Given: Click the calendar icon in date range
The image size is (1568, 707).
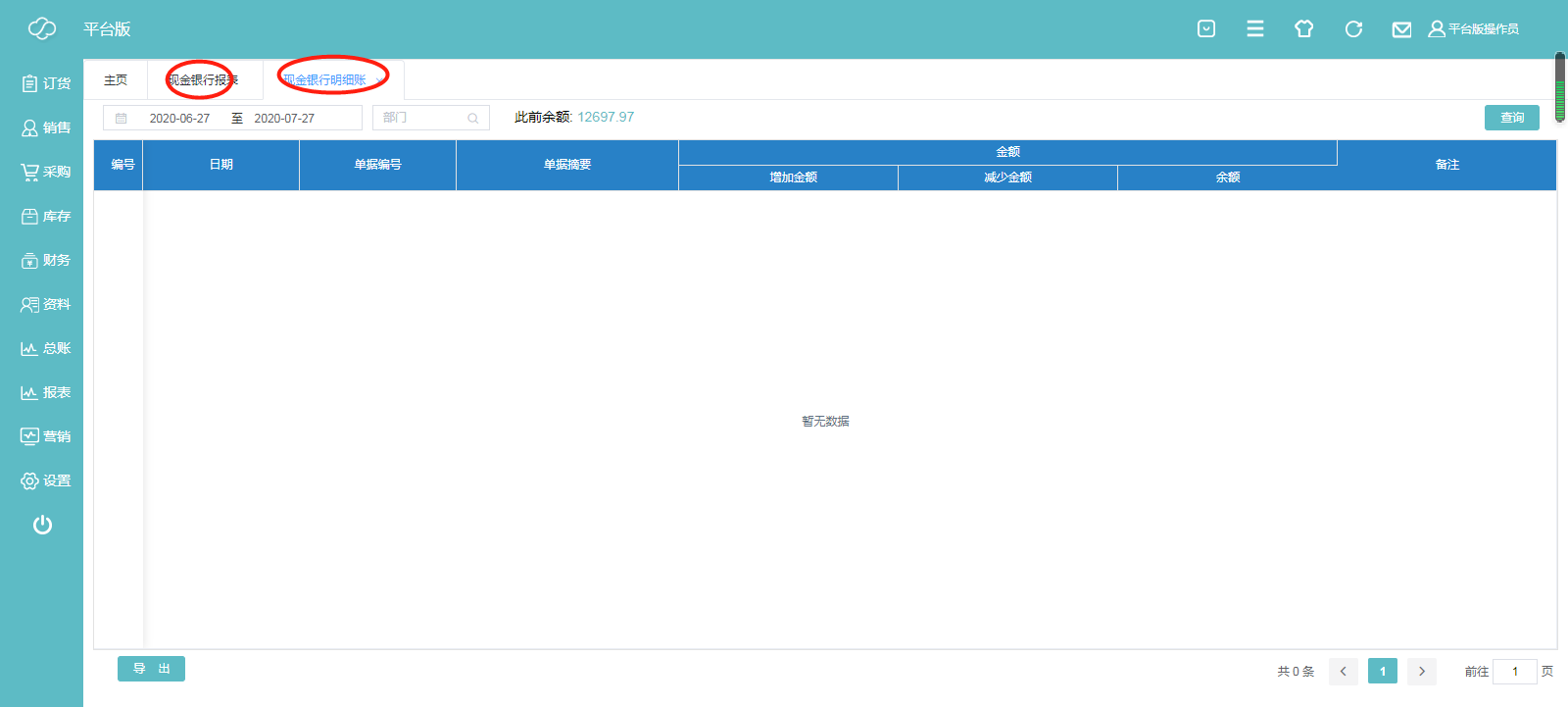Looking at the screenshot, I should coord(122,118).
